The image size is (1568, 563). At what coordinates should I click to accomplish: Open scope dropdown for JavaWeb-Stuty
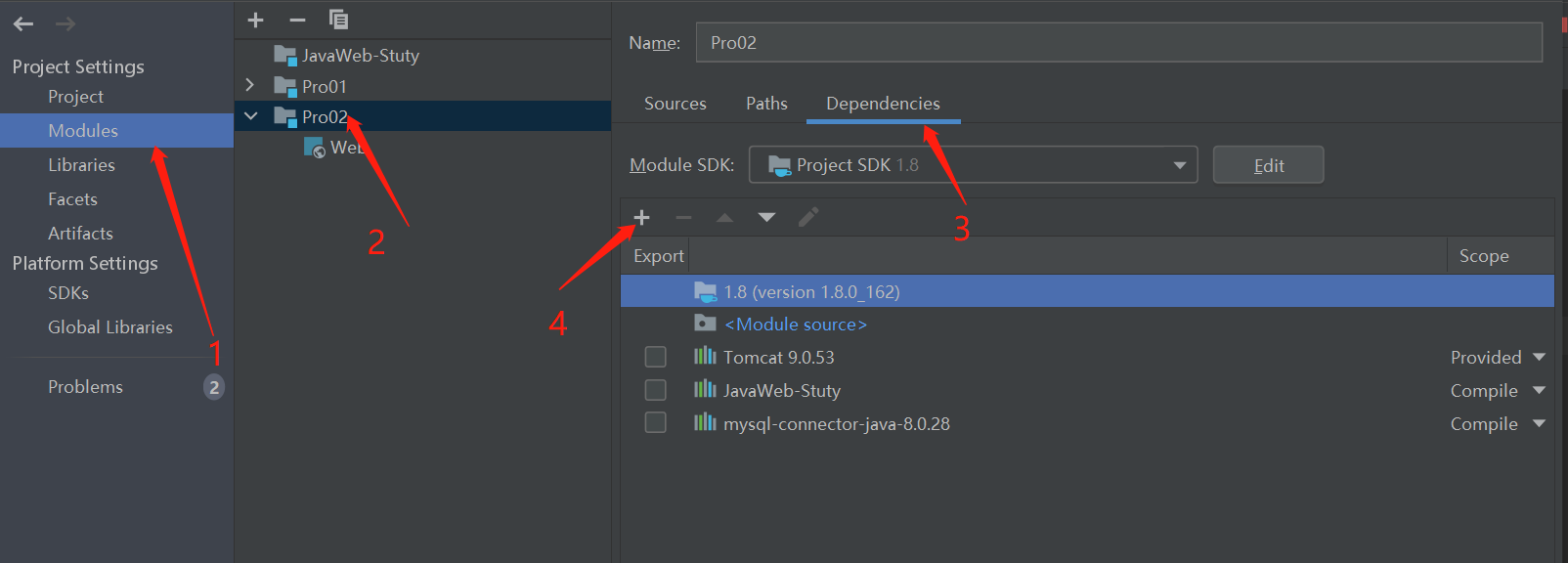[1540, 391]
